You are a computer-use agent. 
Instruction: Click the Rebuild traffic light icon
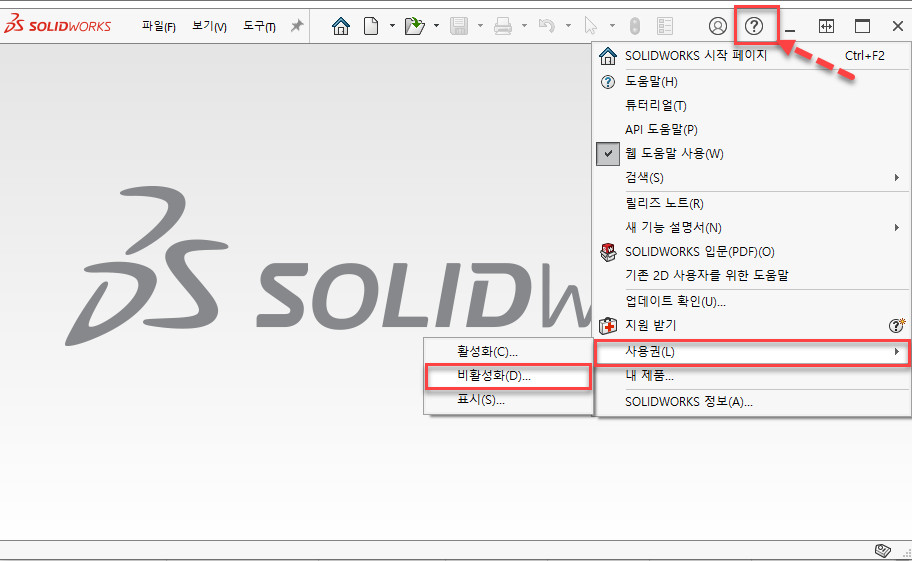pos(635,26)
